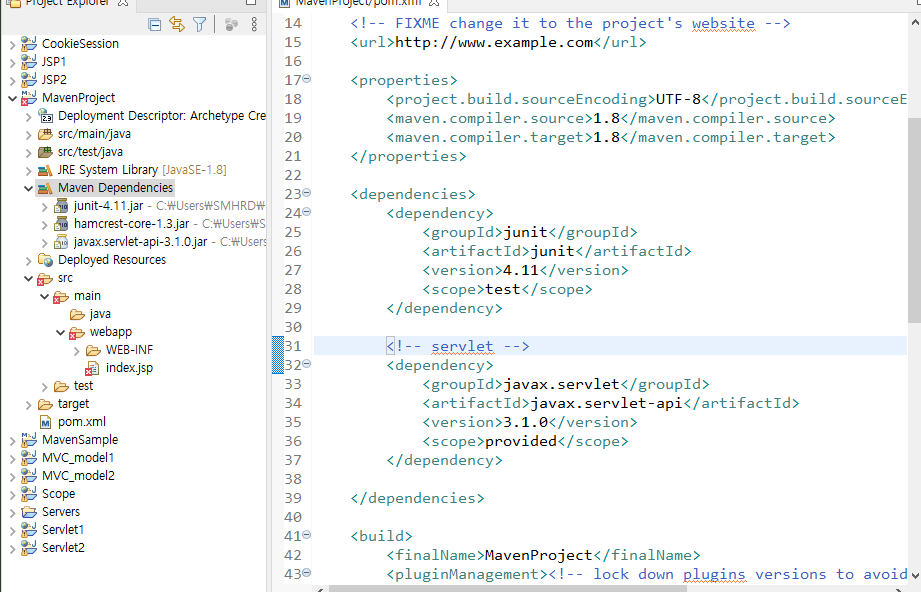Viewport: 921px width, 592px height.
Task: Click the java folder icon under main
Action: point(77,315)
